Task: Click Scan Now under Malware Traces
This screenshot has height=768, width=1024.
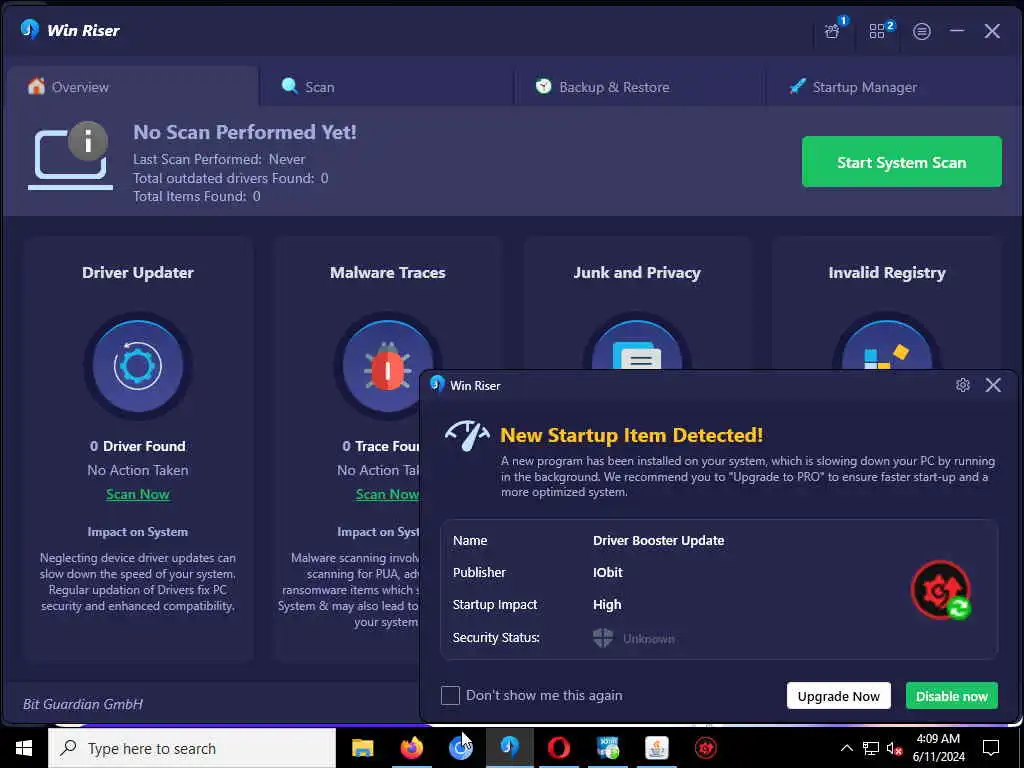Action: point(387,494)
